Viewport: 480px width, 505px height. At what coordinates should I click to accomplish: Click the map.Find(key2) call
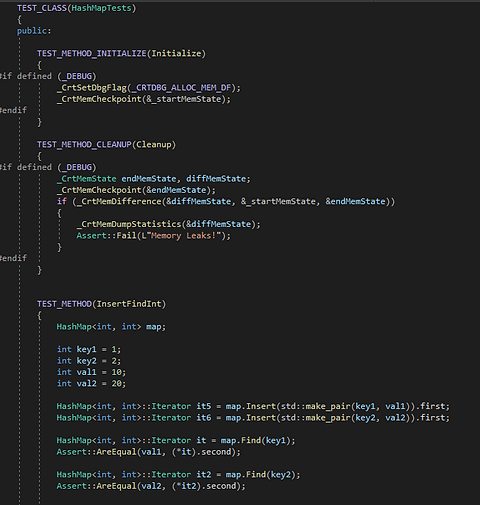click(261, 474)
